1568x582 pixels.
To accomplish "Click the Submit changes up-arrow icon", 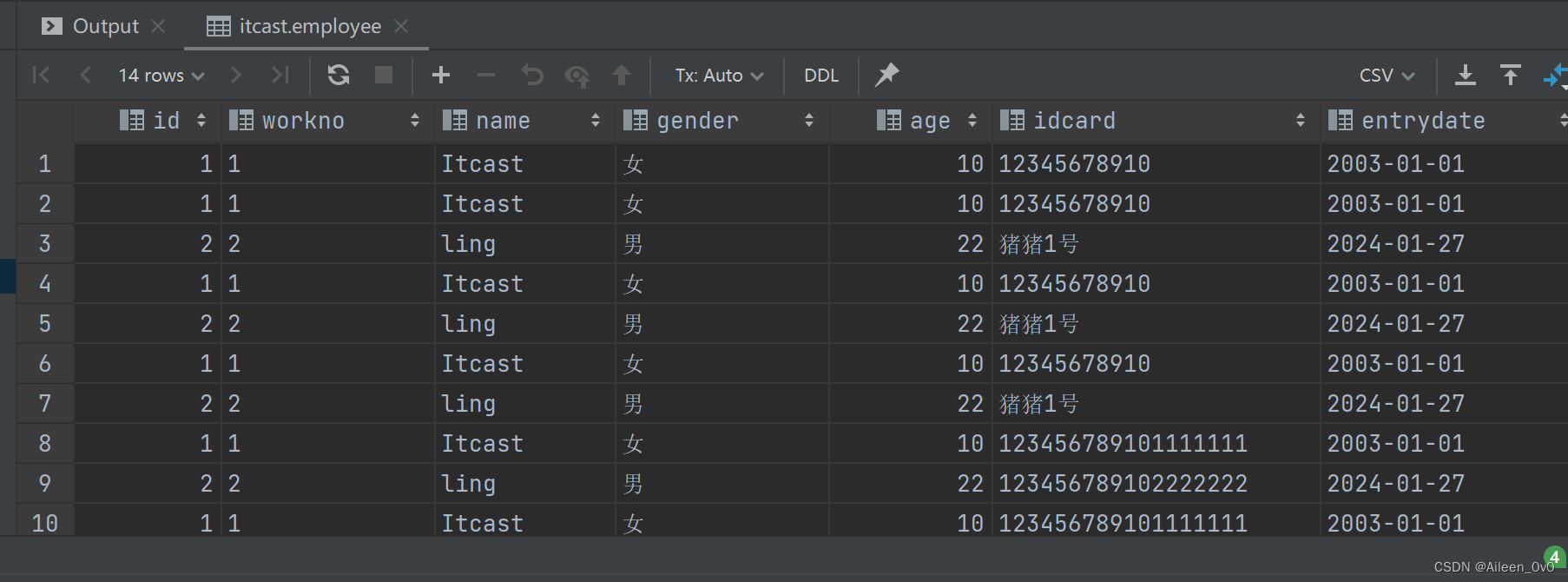I will (622, 76).
